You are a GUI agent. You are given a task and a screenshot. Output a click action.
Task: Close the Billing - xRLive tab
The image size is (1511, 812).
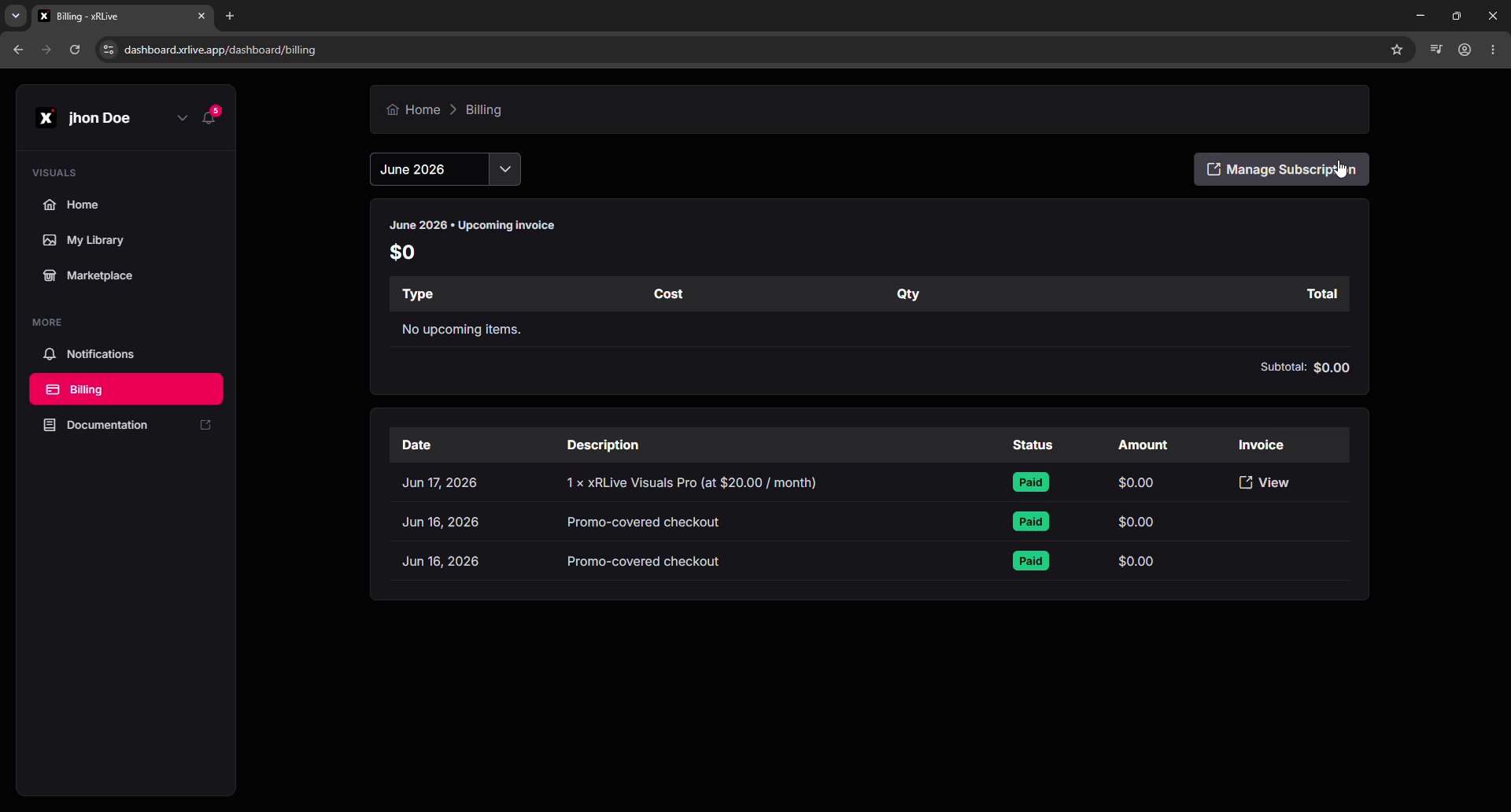point(201,16)
